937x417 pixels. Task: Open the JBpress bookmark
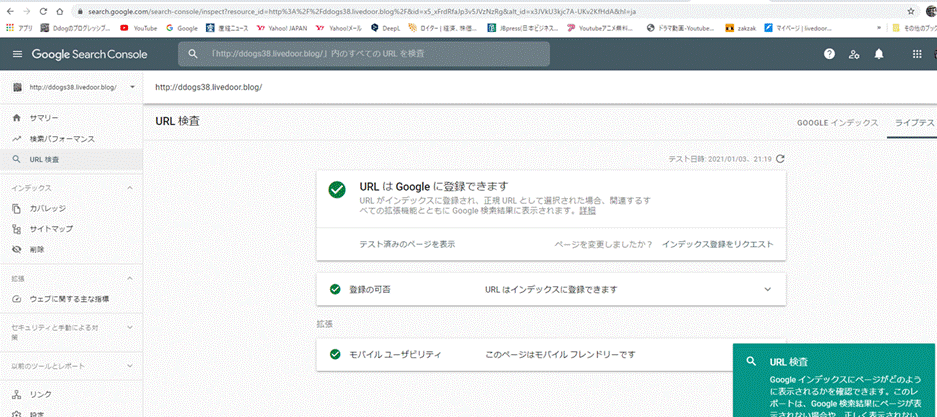[x=523, y=27]
